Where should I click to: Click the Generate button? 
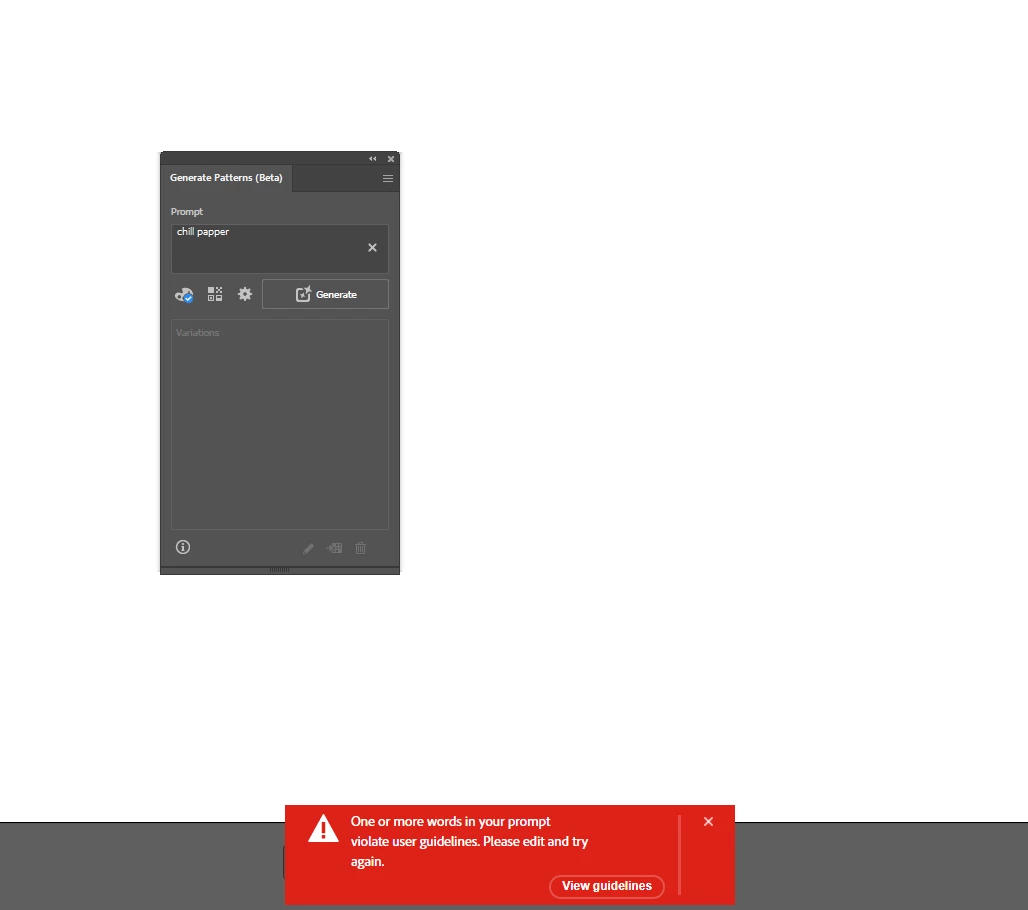pos(325,294)
